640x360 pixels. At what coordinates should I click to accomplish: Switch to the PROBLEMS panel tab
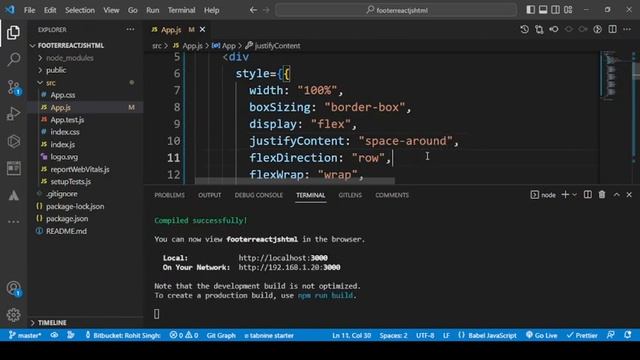pos(169,195)
